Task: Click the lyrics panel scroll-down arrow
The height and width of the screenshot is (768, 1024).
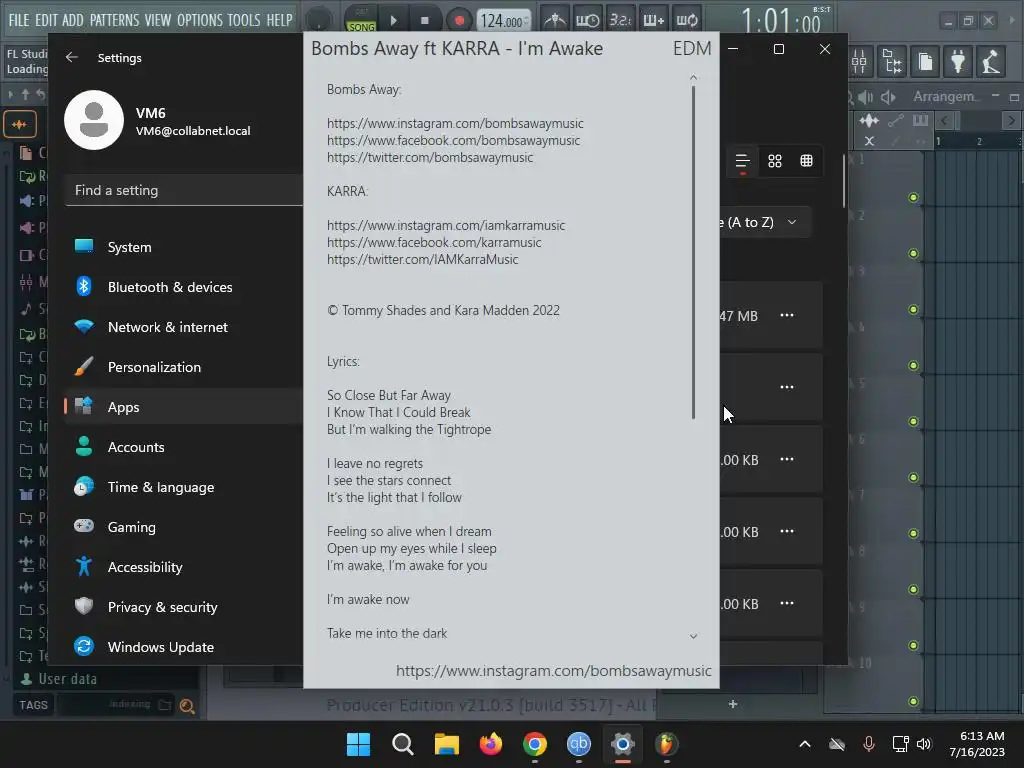Action: tap(694, 636)
